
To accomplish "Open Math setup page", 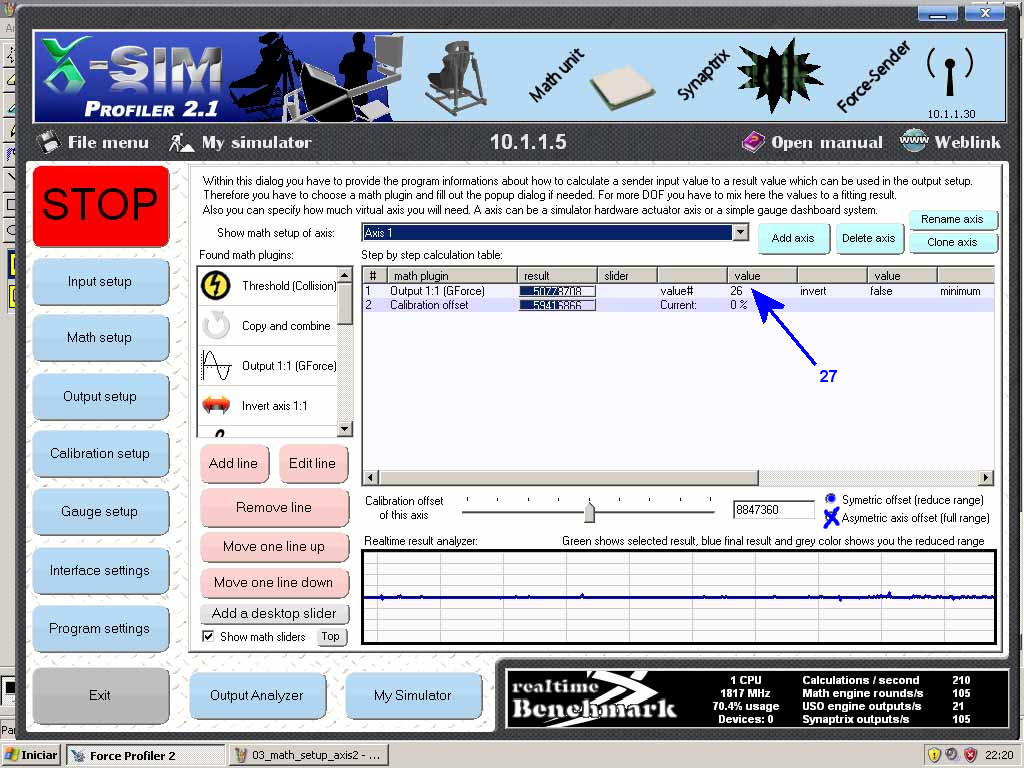I will point(100,338).
